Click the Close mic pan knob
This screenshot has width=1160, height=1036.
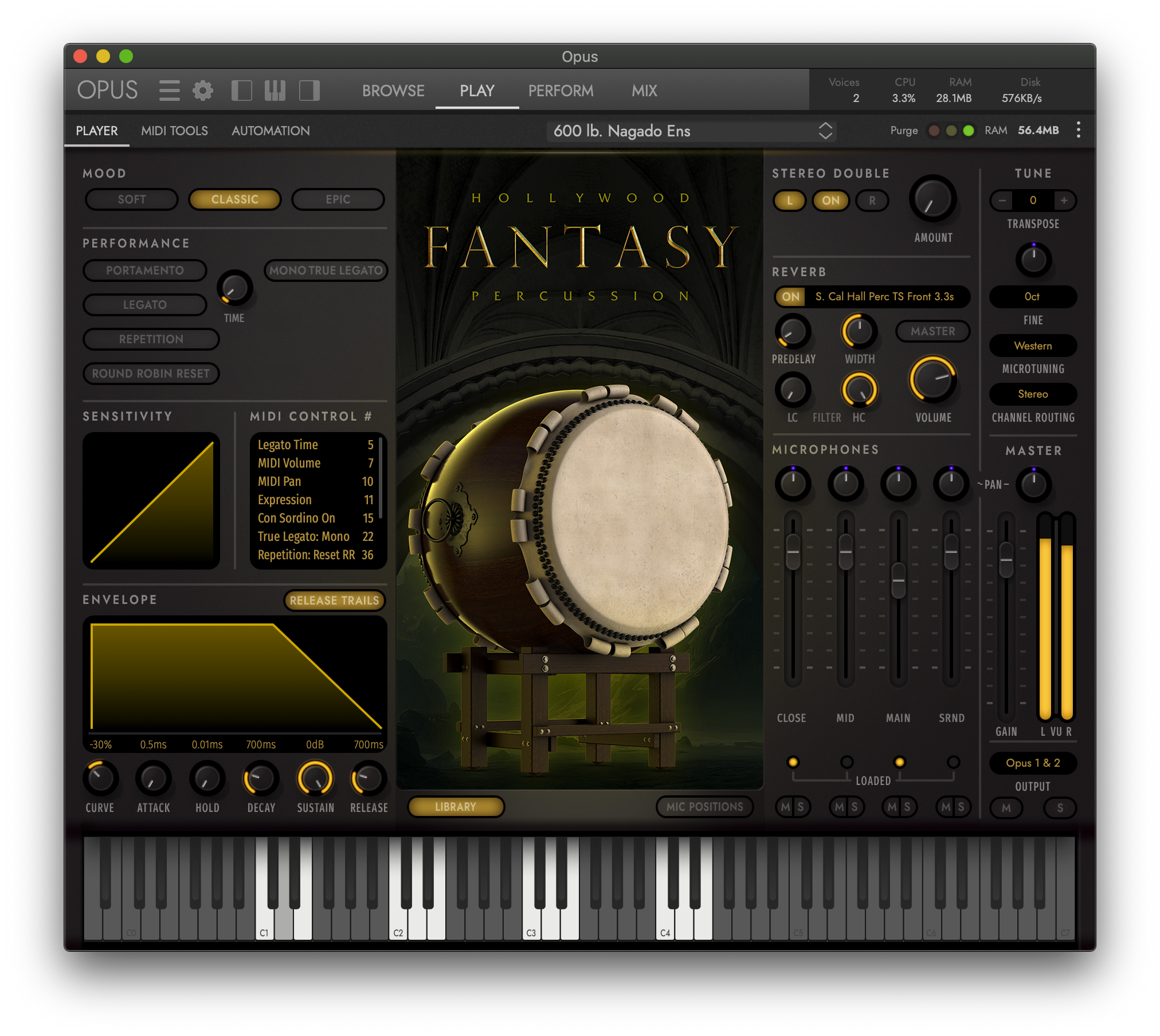tap(793, 484)
